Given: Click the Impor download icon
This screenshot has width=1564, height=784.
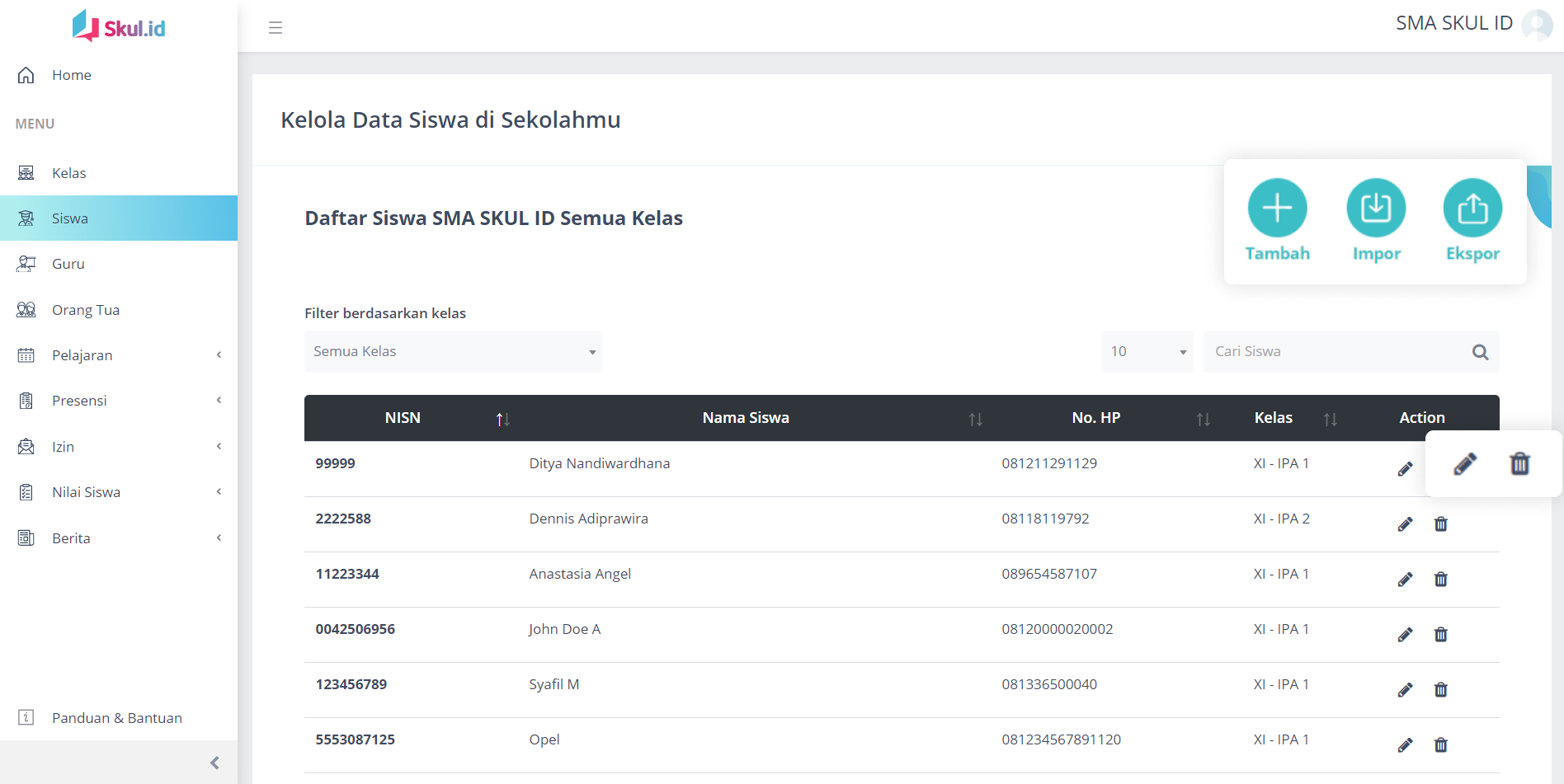Looking at the screenshot, I should coord(1376,208).
